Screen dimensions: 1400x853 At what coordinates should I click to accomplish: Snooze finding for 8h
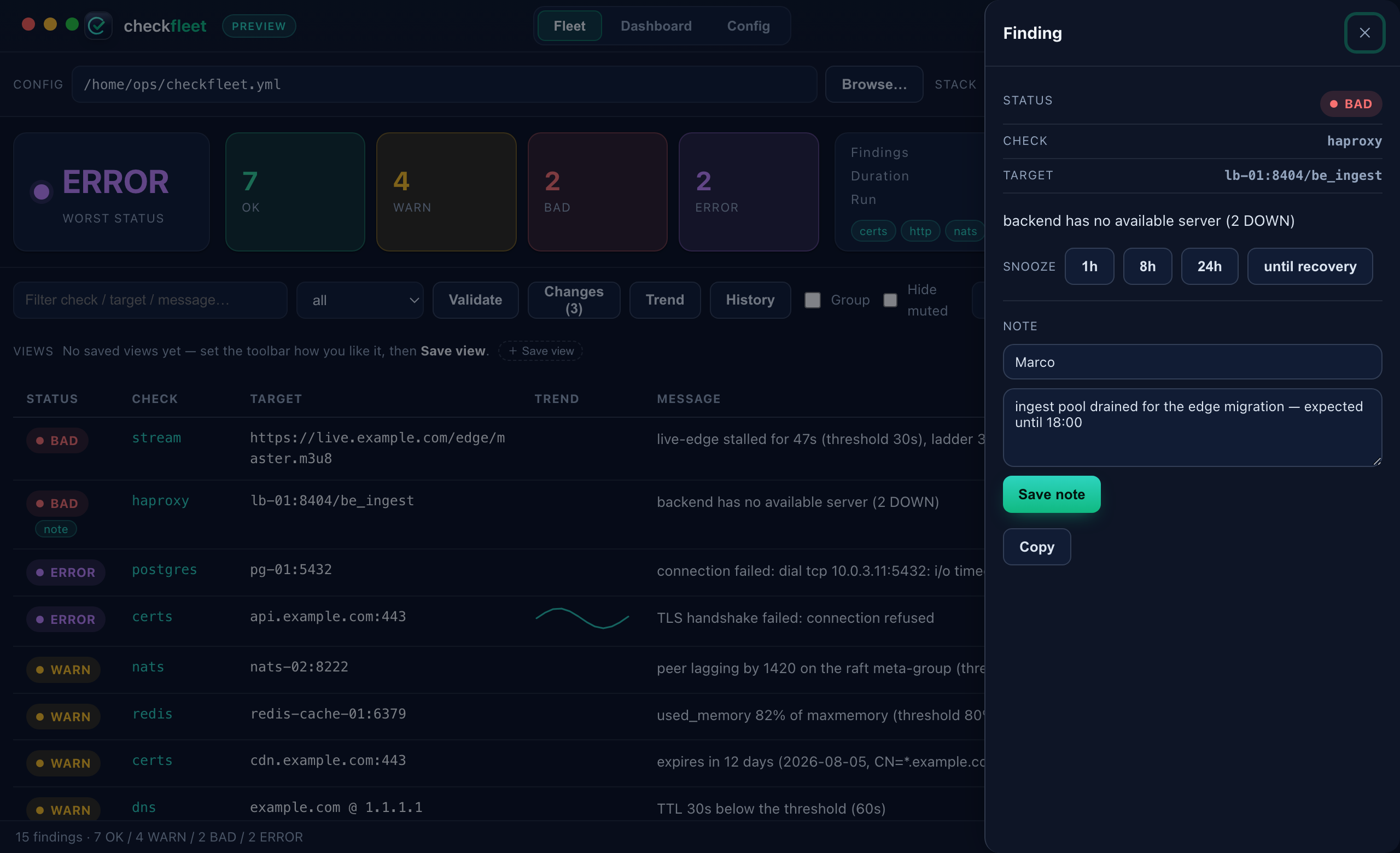pyautogui.click(x=1147, y=266)
